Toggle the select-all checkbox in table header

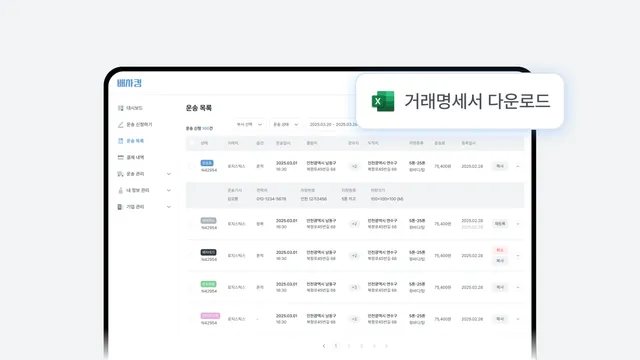(192, 143)
